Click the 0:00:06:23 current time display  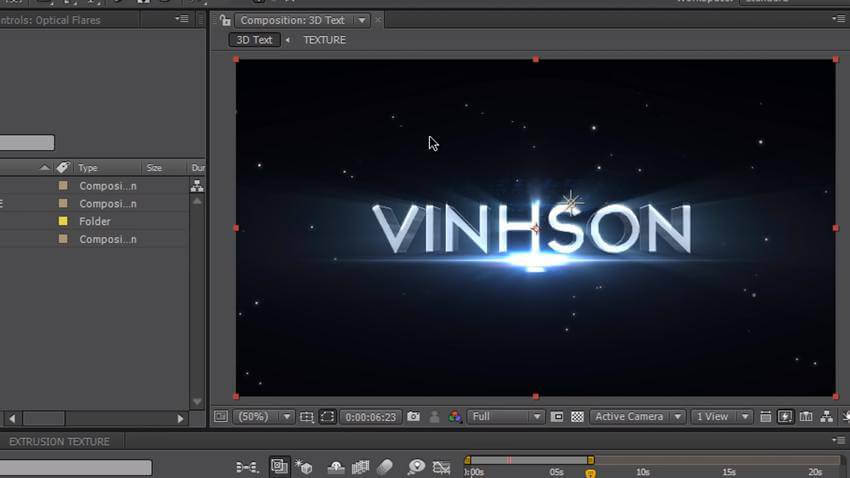(371, 417)
